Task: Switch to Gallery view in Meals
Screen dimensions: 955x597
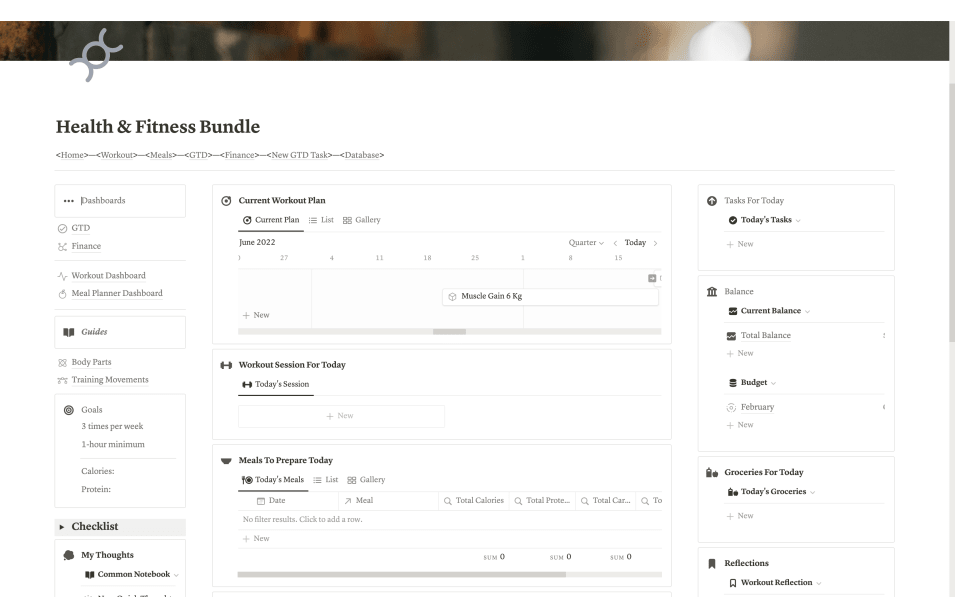Action: click(x=366, y=480)
